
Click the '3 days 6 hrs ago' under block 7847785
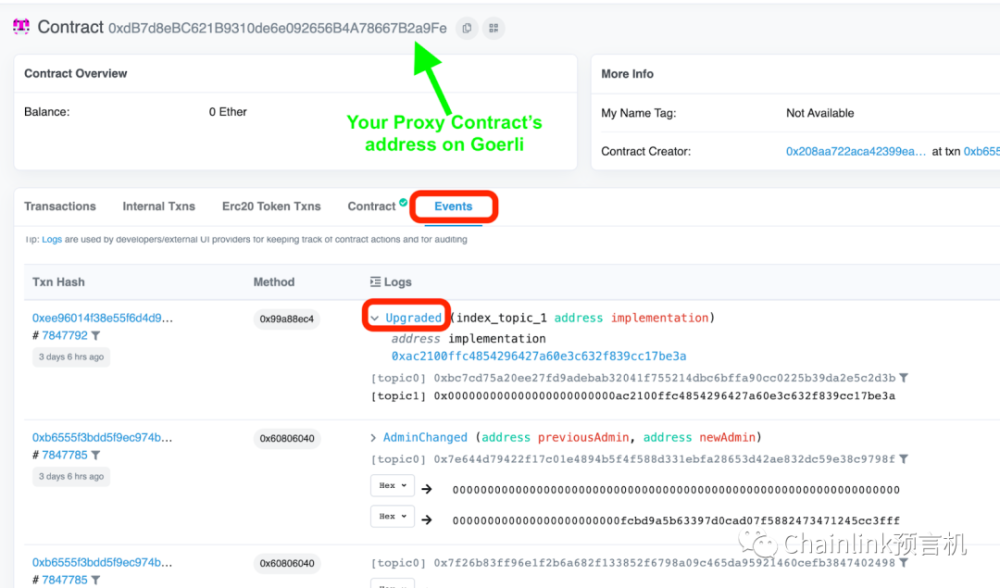[x=71, y=476]
